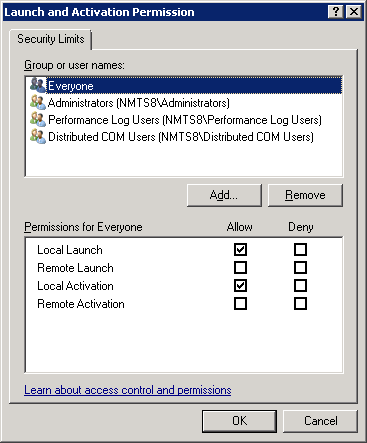The height and width of the screenshot is (443, 367).
Task: Click the Remove button
Action: point(305,195)
